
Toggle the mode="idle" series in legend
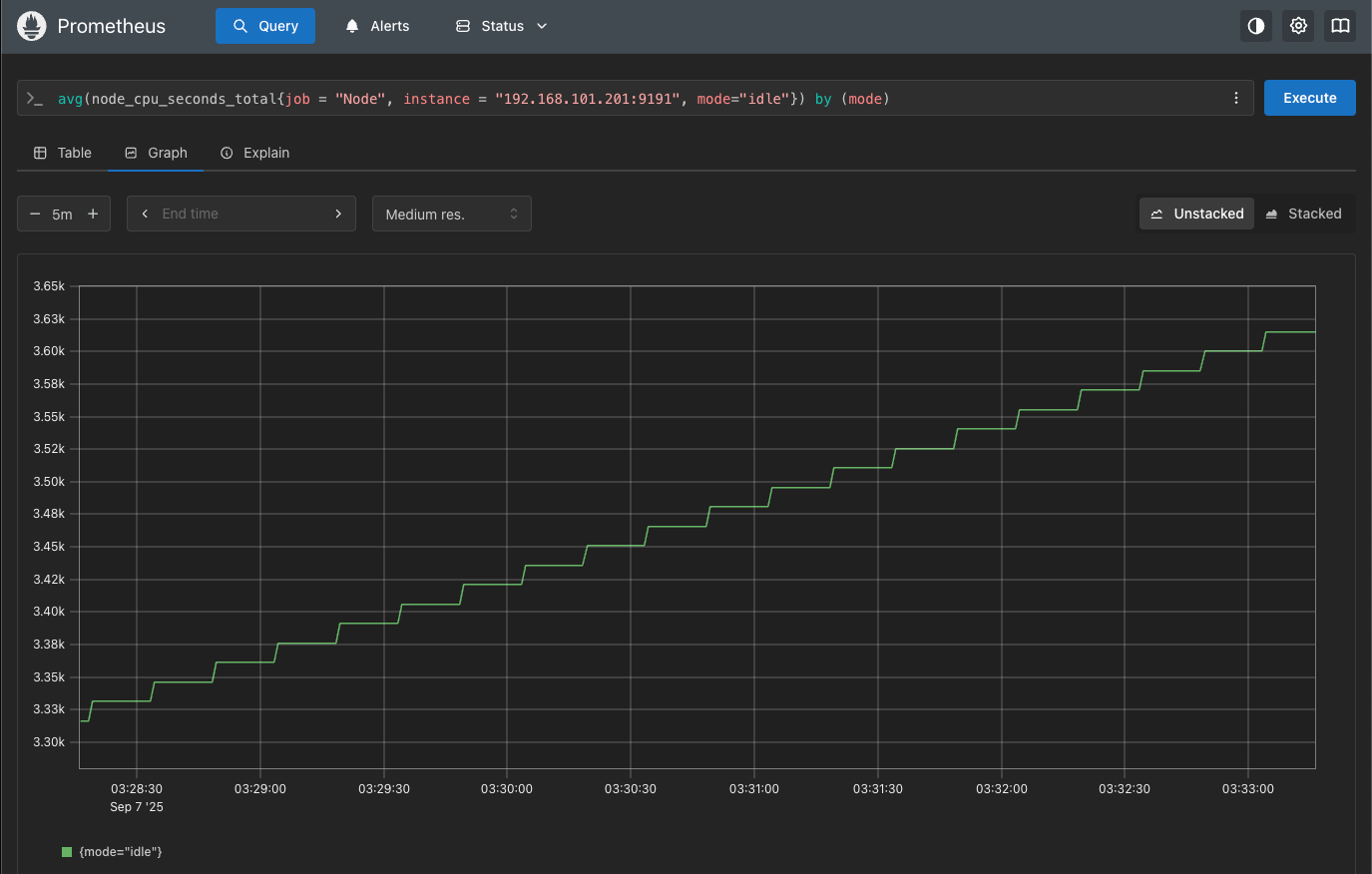pos(120,852)
